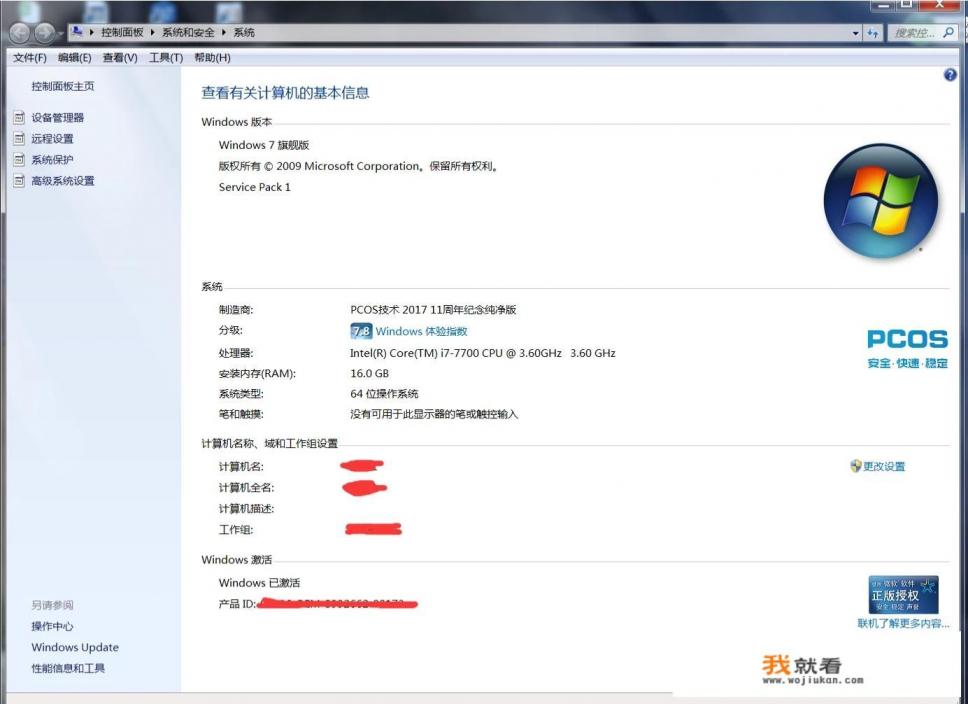Click the 远程设置 shield icon
Viewport: 968px width, 704px height.
[x=19, y=138]
